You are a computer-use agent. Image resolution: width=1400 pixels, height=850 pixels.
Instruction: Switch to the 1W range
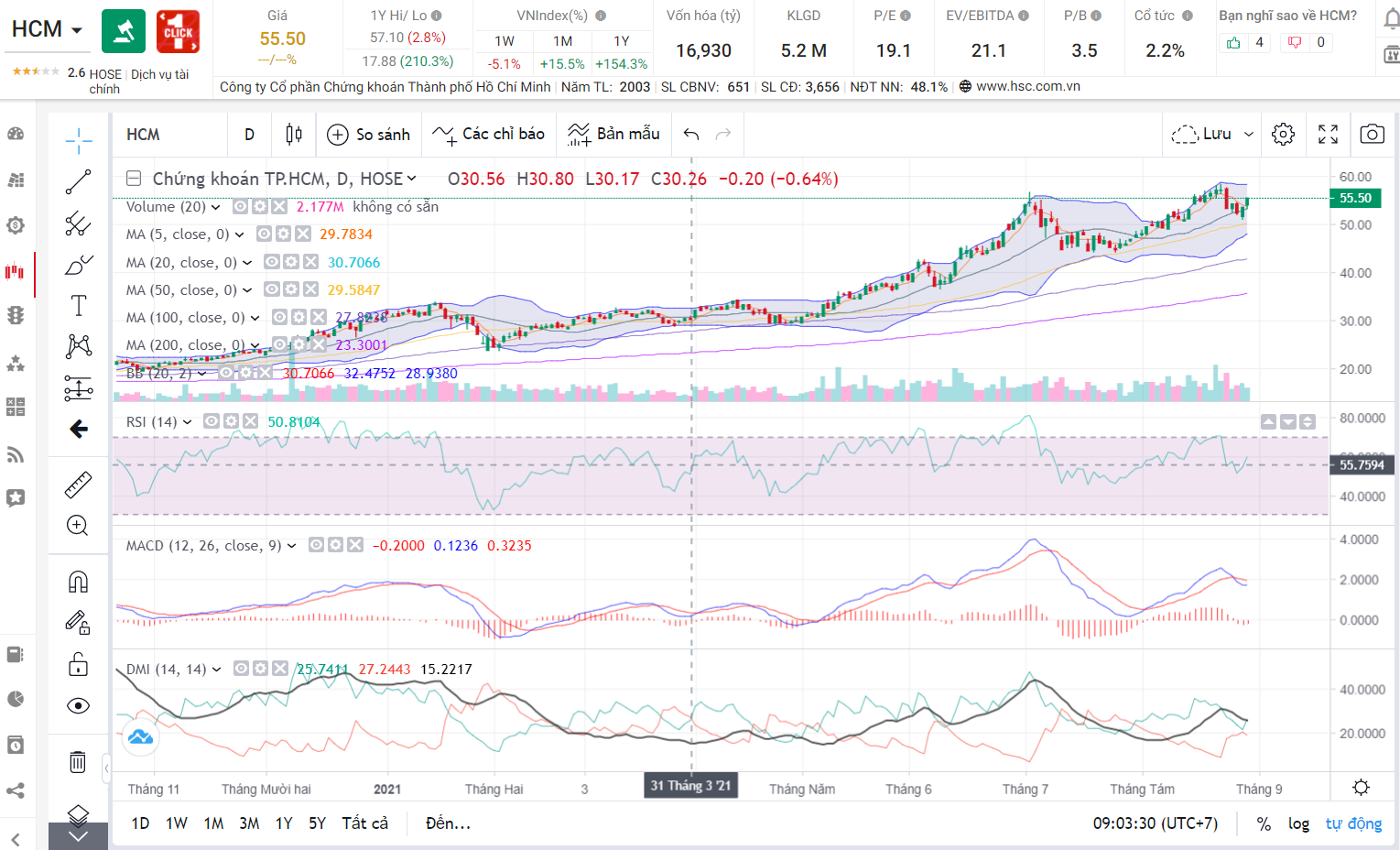coord(177,823)
